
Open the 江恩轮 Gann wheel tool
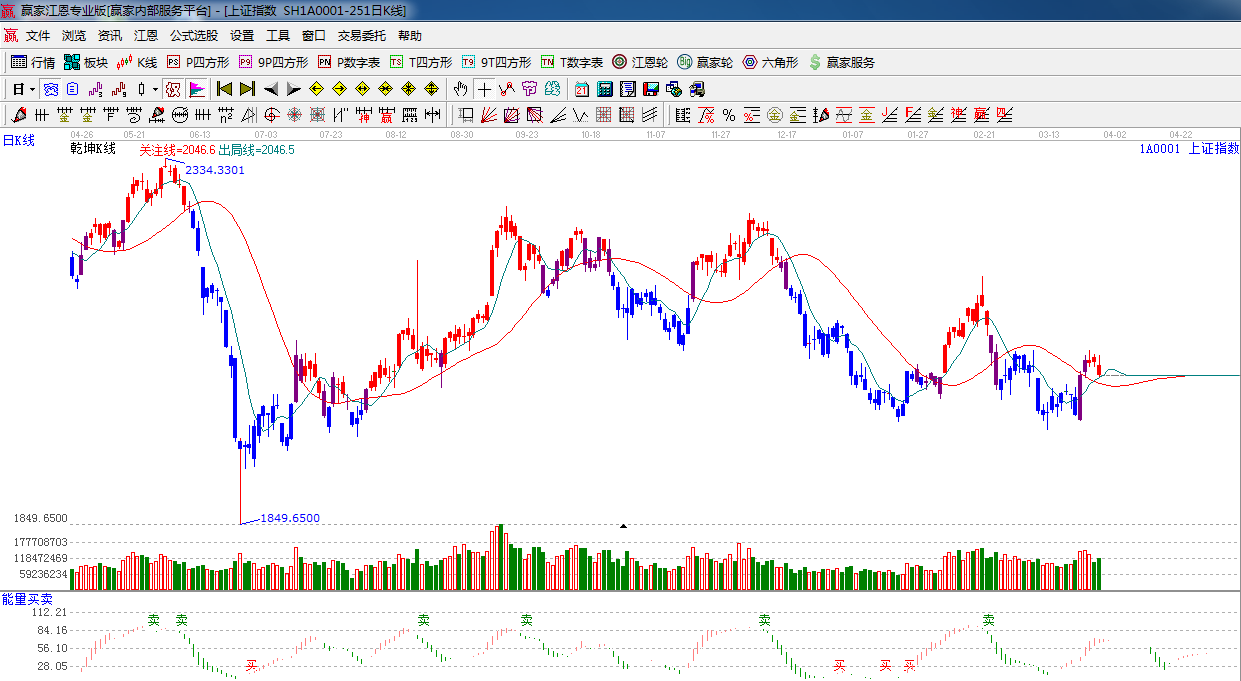(620, 62)
